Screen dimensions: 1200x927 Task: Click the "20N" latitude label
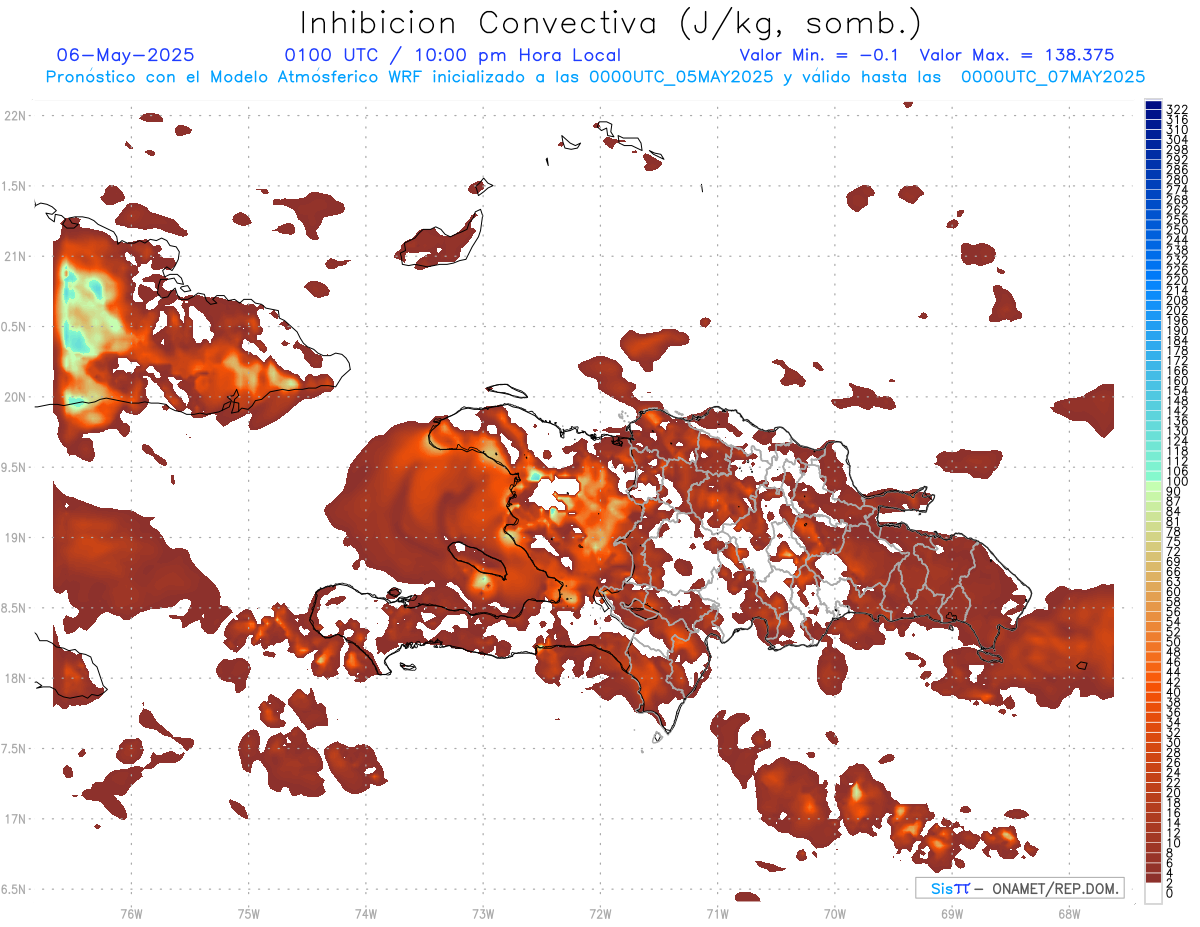point(15,397)
